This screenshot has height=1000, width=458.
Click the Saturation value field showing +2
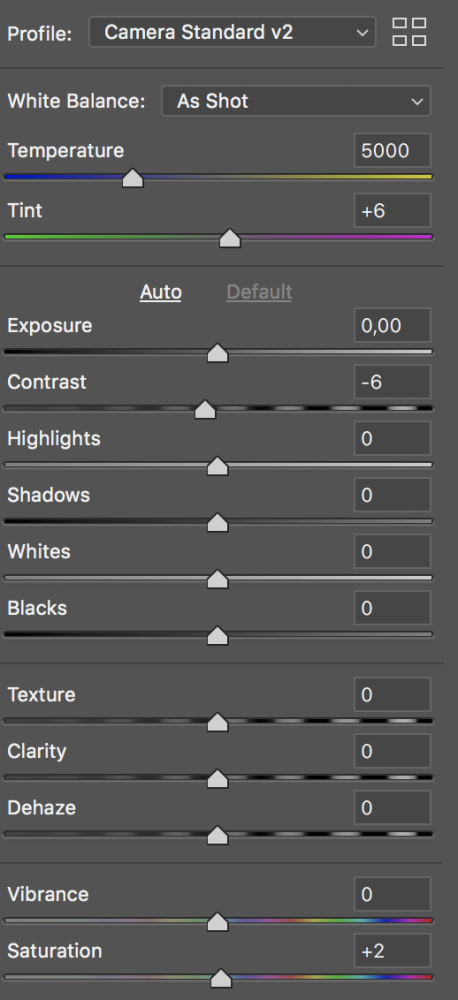click(x=392, y=951)
